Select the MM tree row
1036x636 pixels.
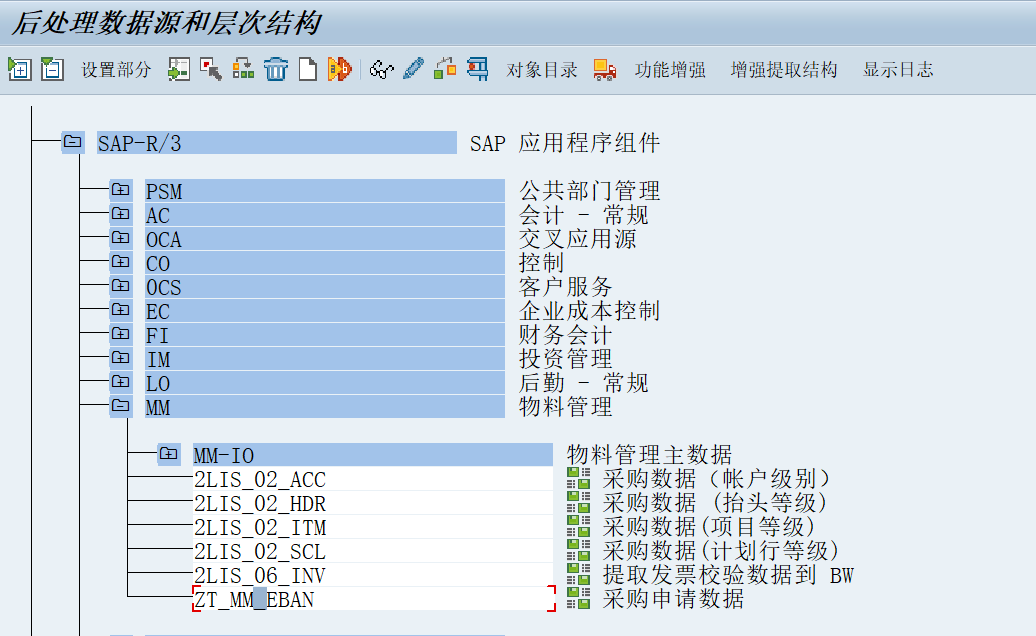click(x=325, y=407)
